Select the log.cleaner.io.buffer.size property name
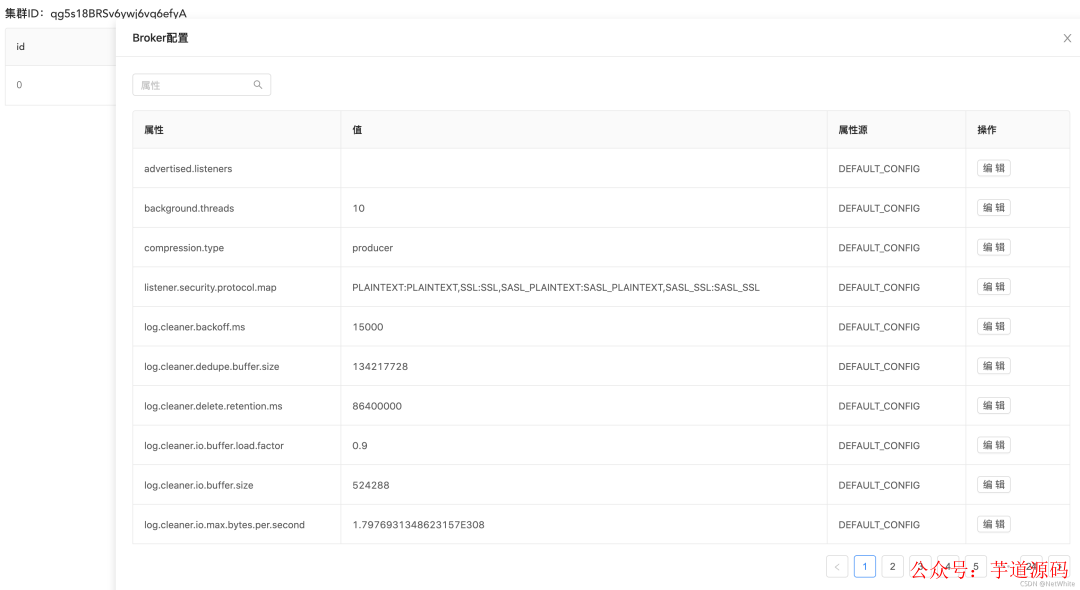This screenshot has height=590, width=1080. 198,485
